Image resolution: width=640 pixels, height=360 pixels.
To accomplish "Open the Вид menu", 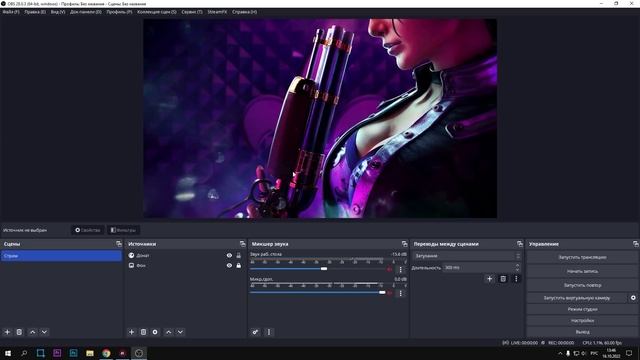I will [58, 12].
